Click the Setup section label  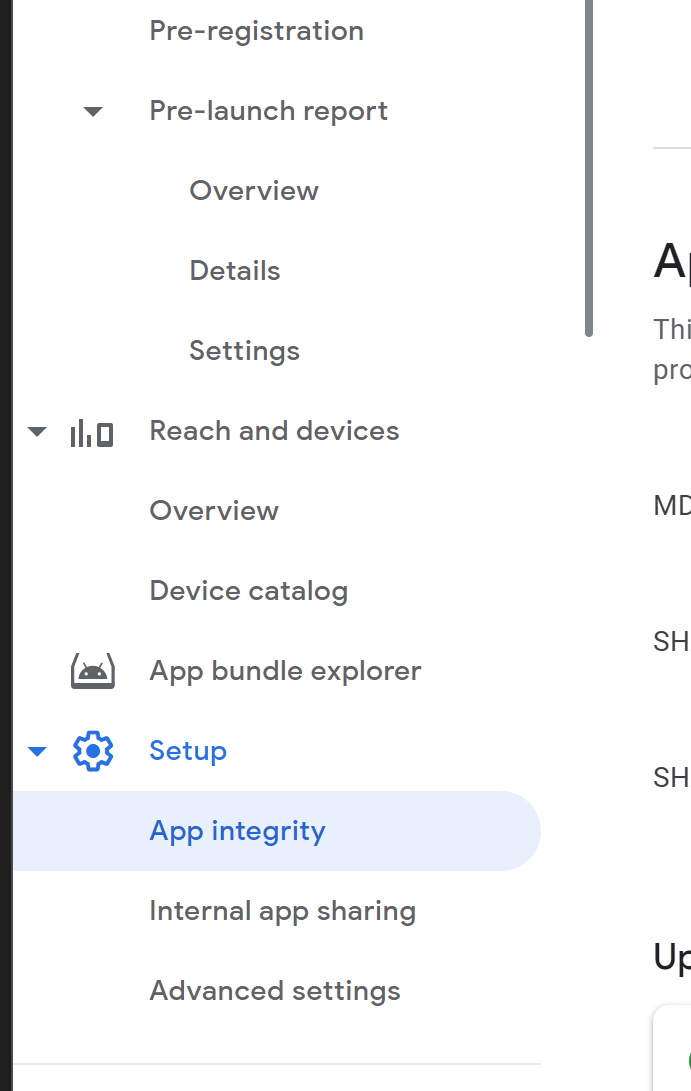coord(188,751)
